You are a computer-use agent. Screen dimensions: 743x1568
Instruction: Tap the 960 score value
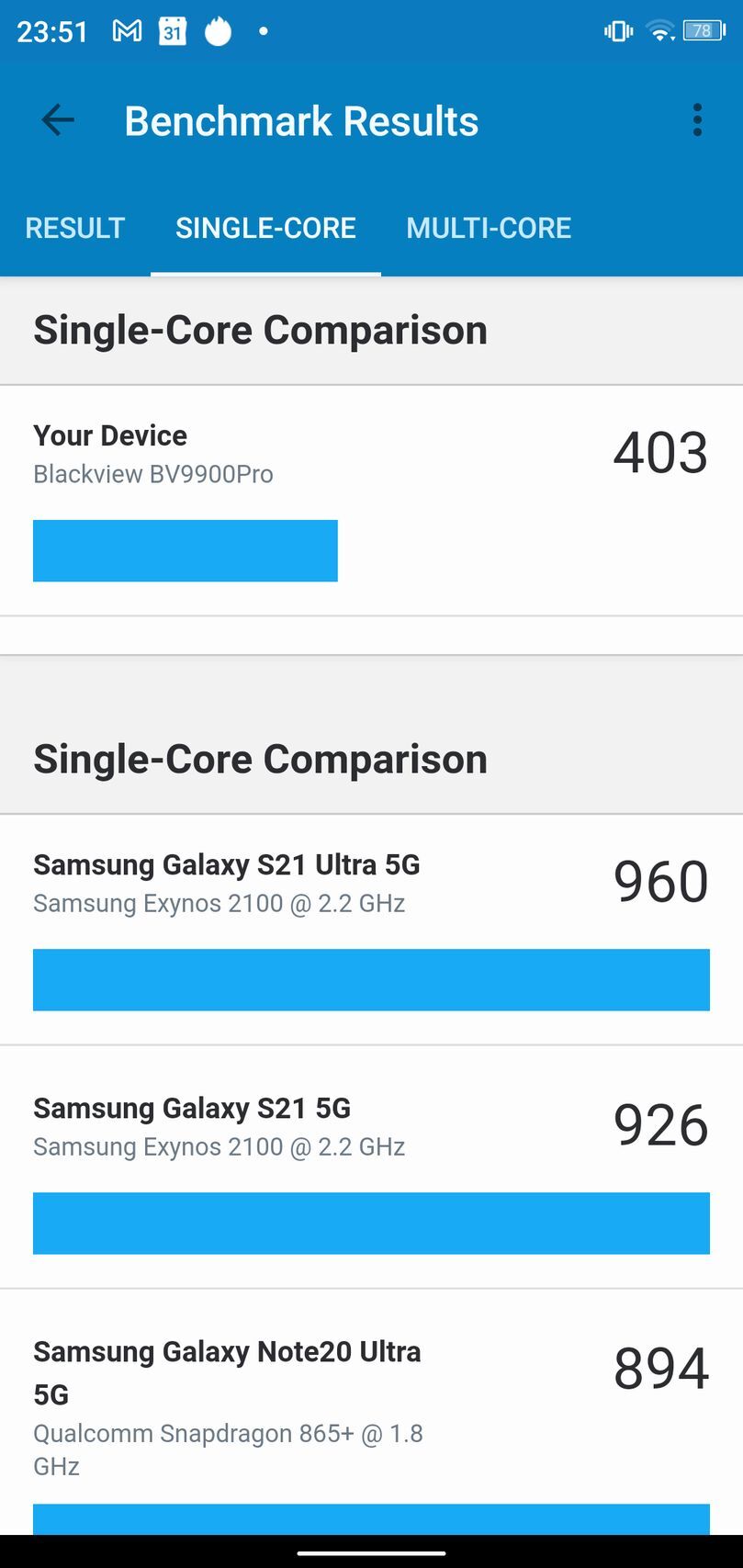tap(660, 882)
